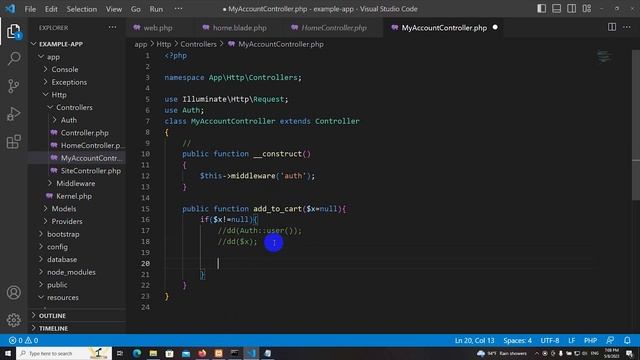Expand the Models folder
This screenshot has width=640, height=360.
pyautogui.click(x=64, y=209)
